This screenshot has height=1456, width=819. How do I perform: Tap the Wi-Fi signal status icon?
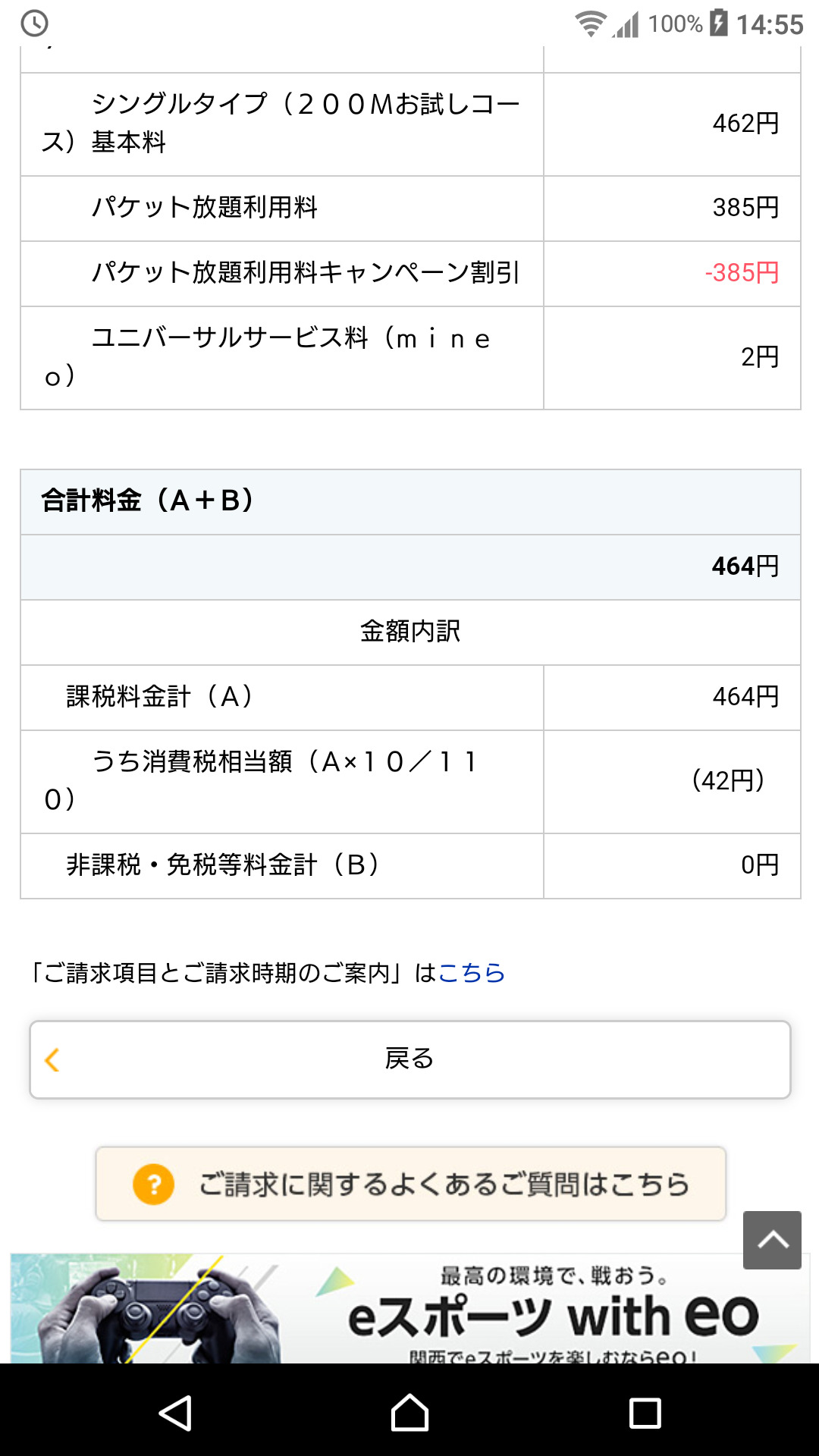tap(590, 24)
